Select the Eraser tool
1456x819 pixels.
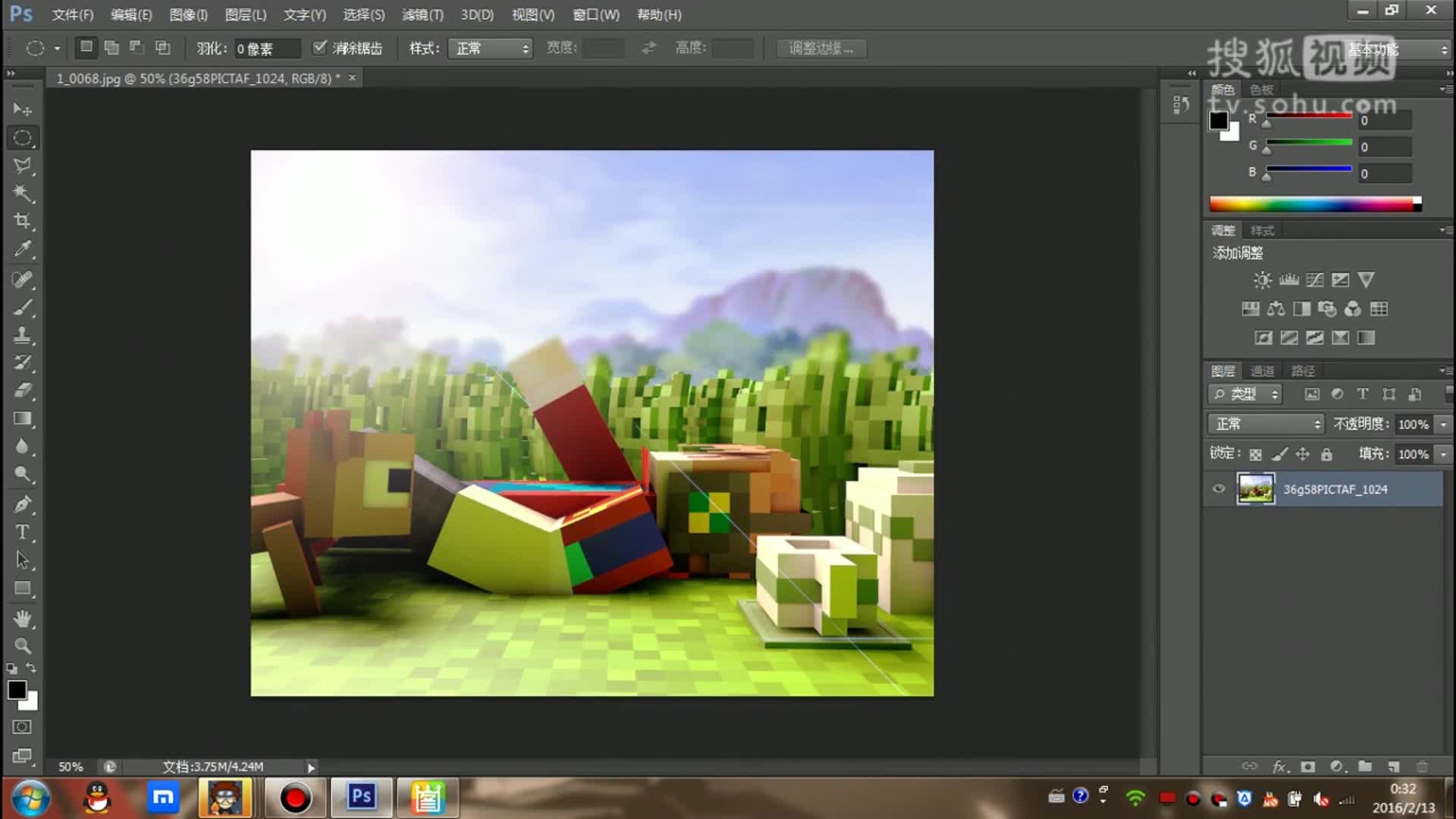22,391
